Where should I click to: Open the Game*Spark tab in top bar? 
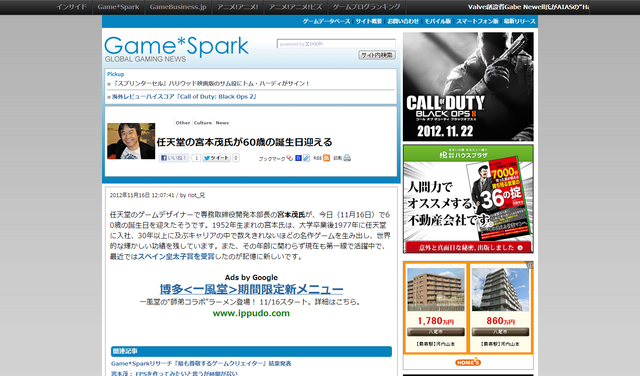(118, 7)
